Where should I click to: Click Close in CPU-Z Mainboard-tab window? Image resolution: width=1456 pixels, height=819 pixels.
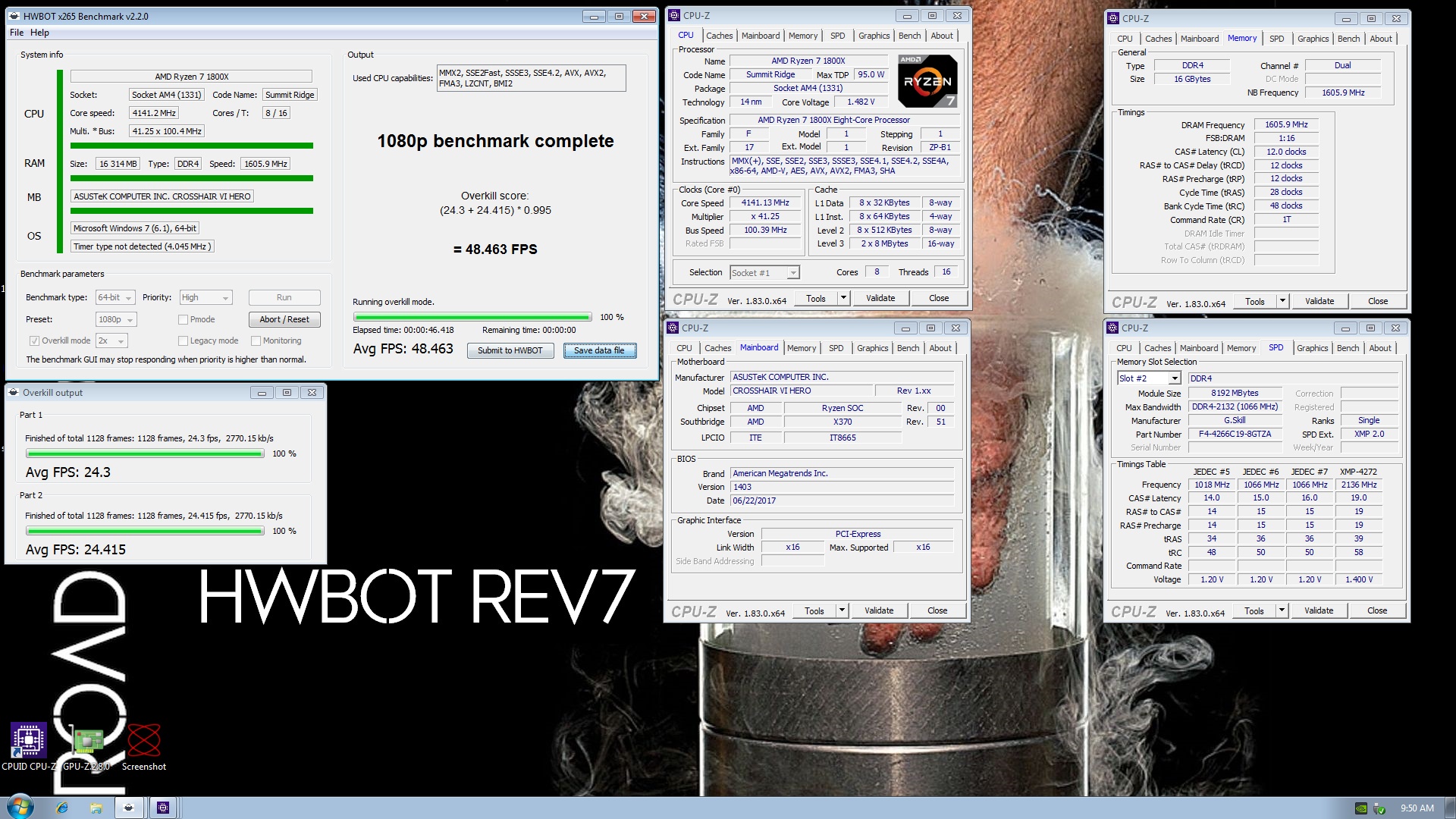[937, 610]
